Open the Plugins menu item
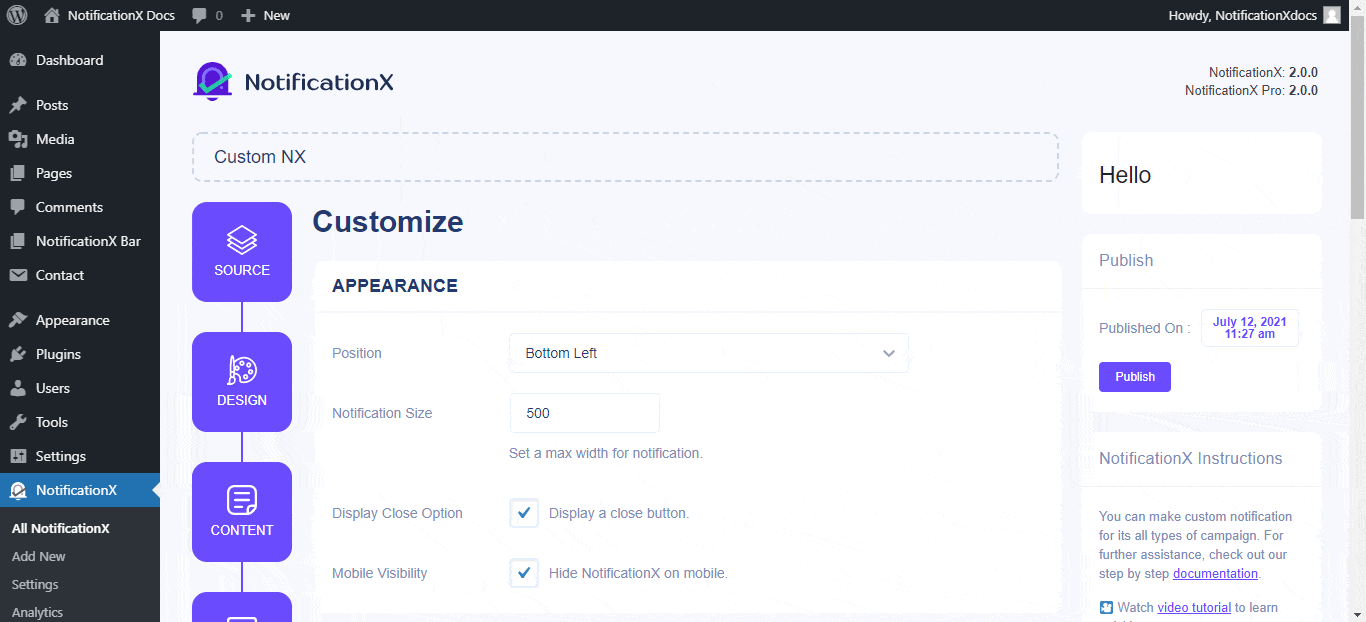Screen dimensions: 1366x622 (x=58, y=354)
